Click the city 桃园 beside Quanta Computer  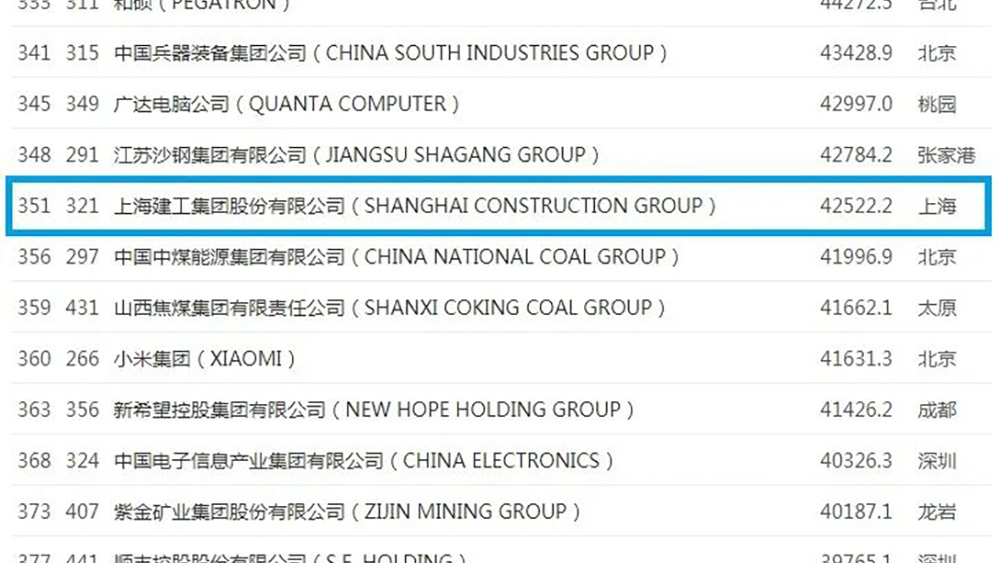(937, 104)
